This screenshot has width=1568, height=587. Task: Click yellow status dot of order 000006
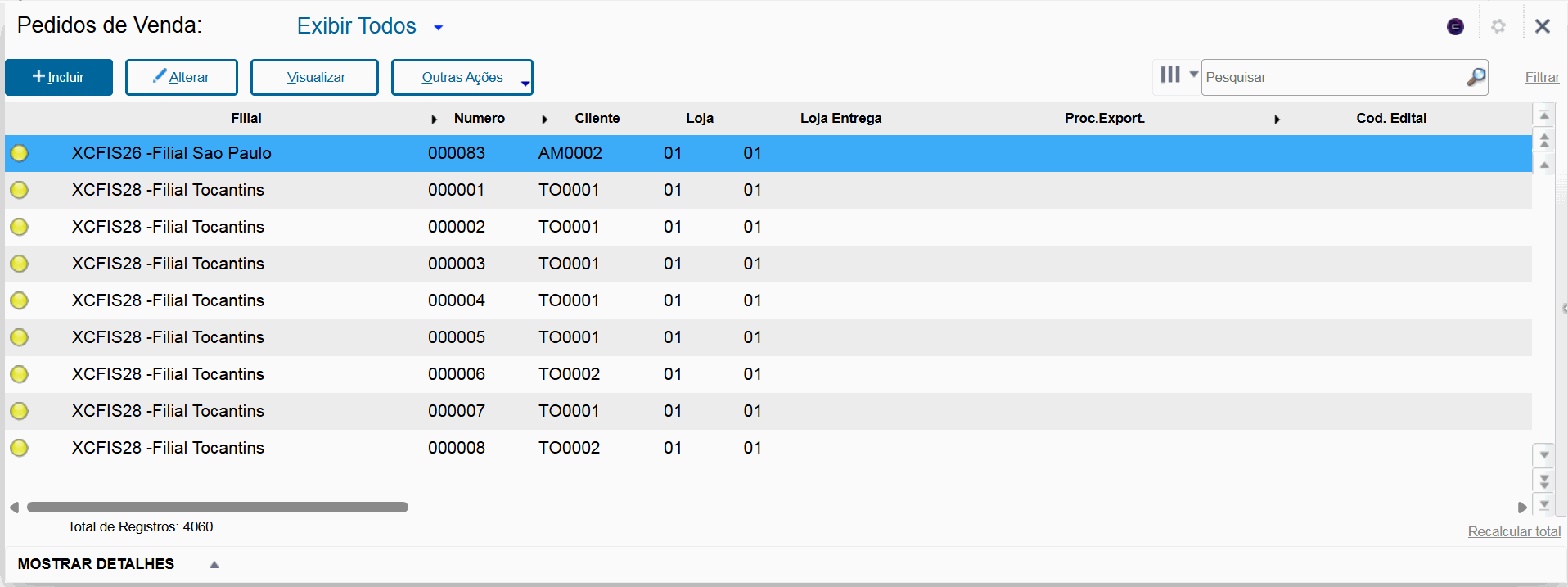click(x=19, y=374)
